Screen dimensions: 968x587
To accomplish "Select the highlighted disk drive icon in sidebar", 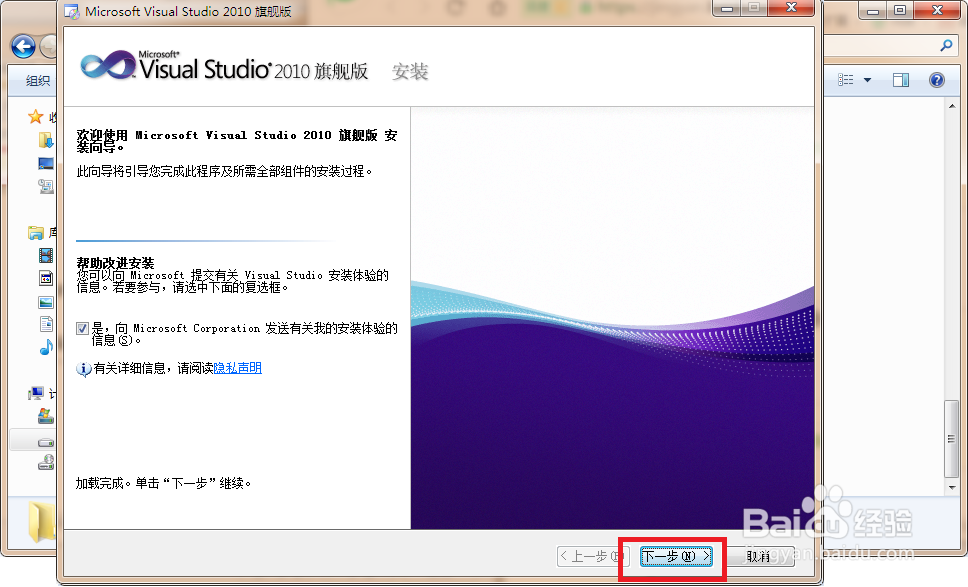I will [46, 442].
